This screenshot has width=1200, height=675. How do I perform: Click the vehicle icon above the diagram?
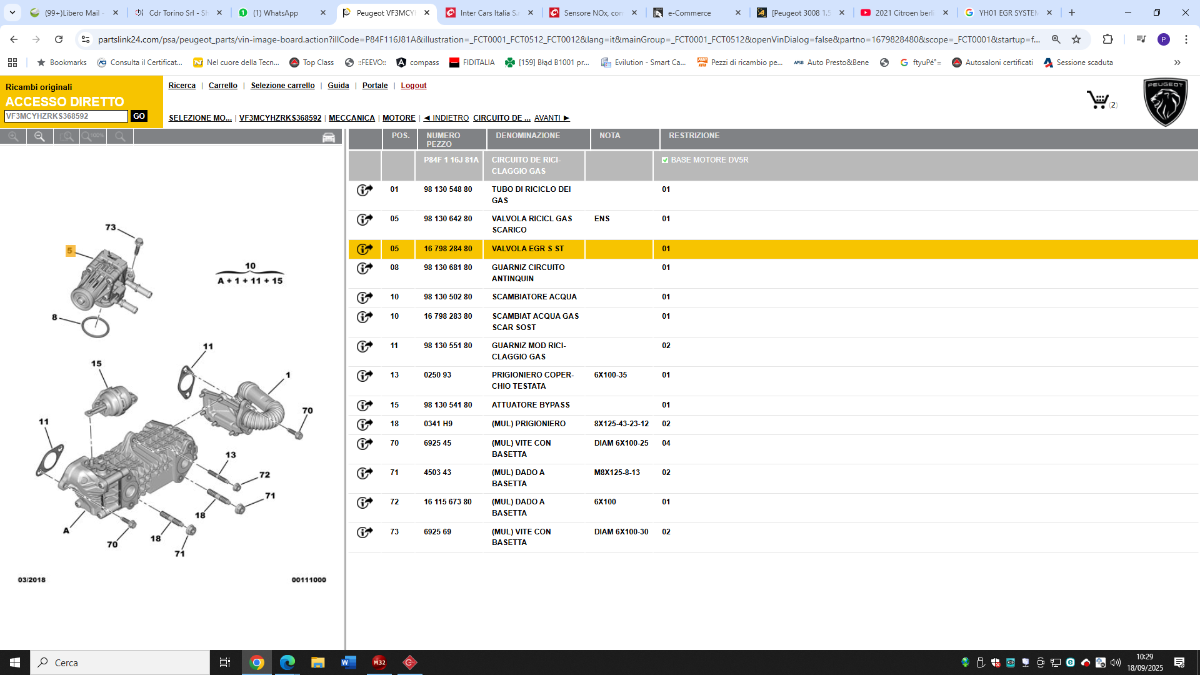[328, 137]
